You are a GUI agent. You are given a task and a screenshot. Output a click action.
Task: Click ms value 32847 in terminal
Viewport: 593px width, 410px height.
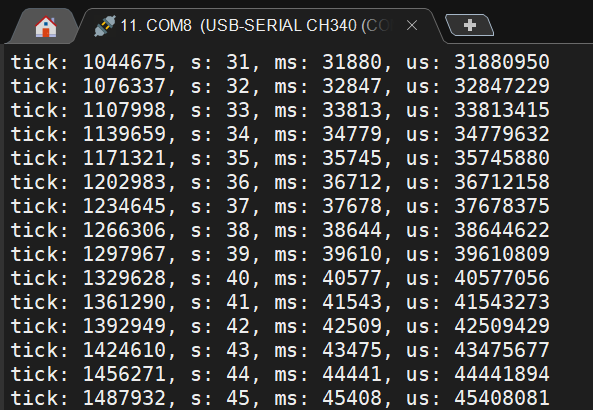point(352,86)
